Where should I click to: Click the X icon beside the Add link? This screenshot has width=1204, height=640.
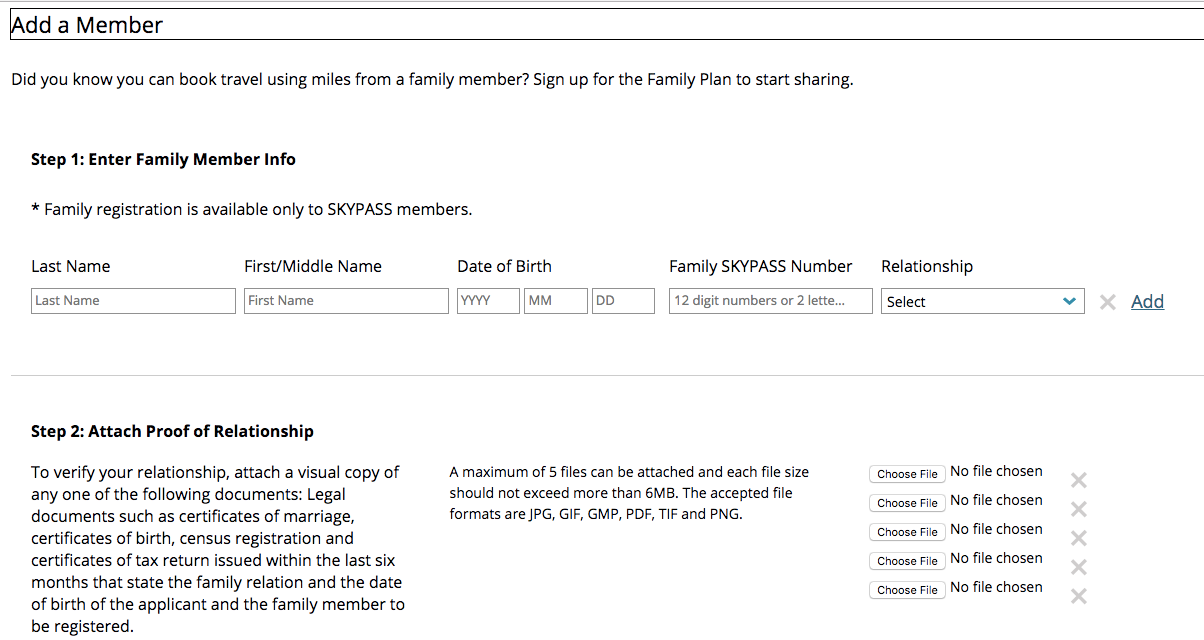[x=1107, y=302]
